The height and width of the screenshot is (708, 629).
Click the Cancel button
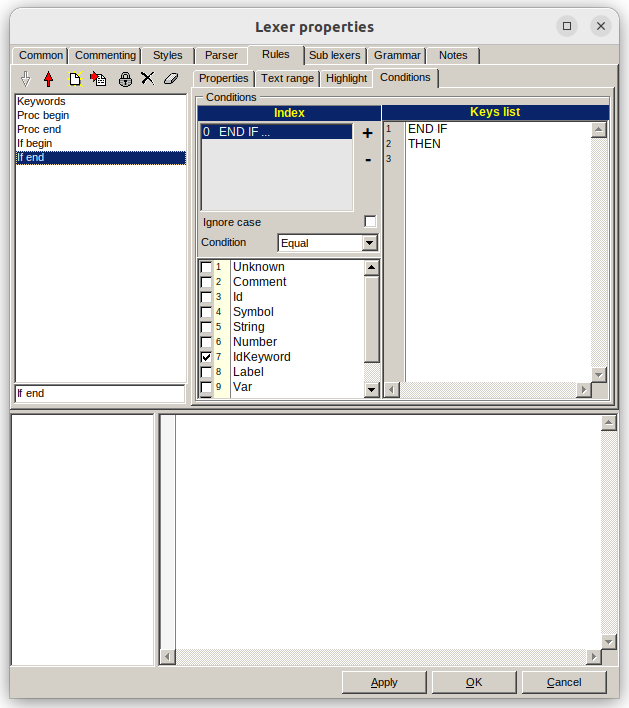click(564, 682)
